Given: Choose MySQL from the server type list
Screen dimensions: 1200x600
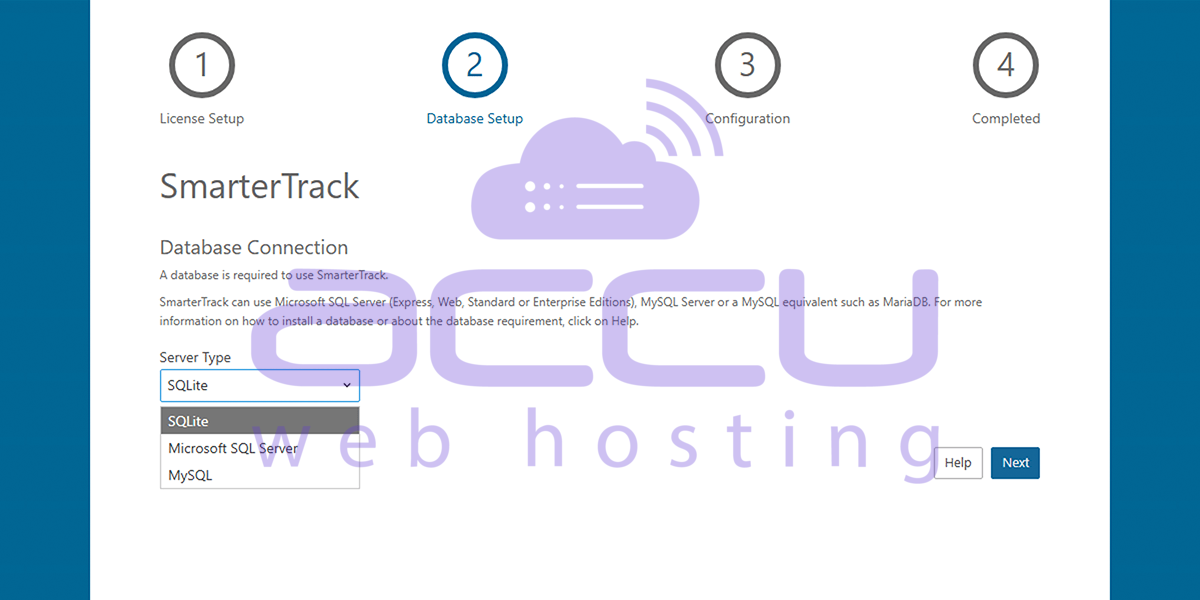Looking at the screenshot, I should pyautogui.click(x=260, y=475).
